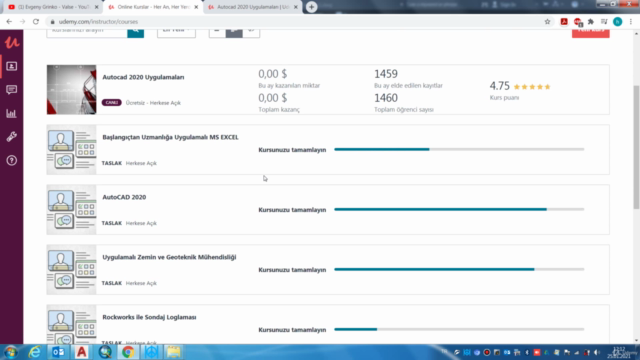This screenshot has height=360, width=640.
Task: Click the scrollbar down arrow
Action: (636, 340)
